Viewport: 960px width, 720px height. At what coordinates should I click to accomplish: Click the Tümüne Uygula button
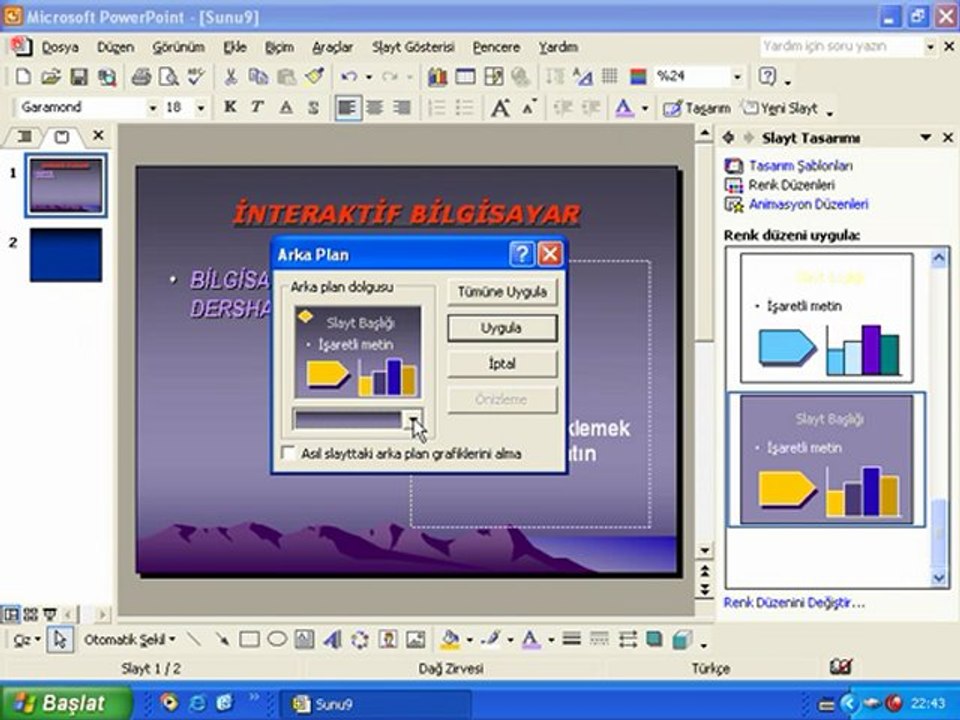point(502,292)
